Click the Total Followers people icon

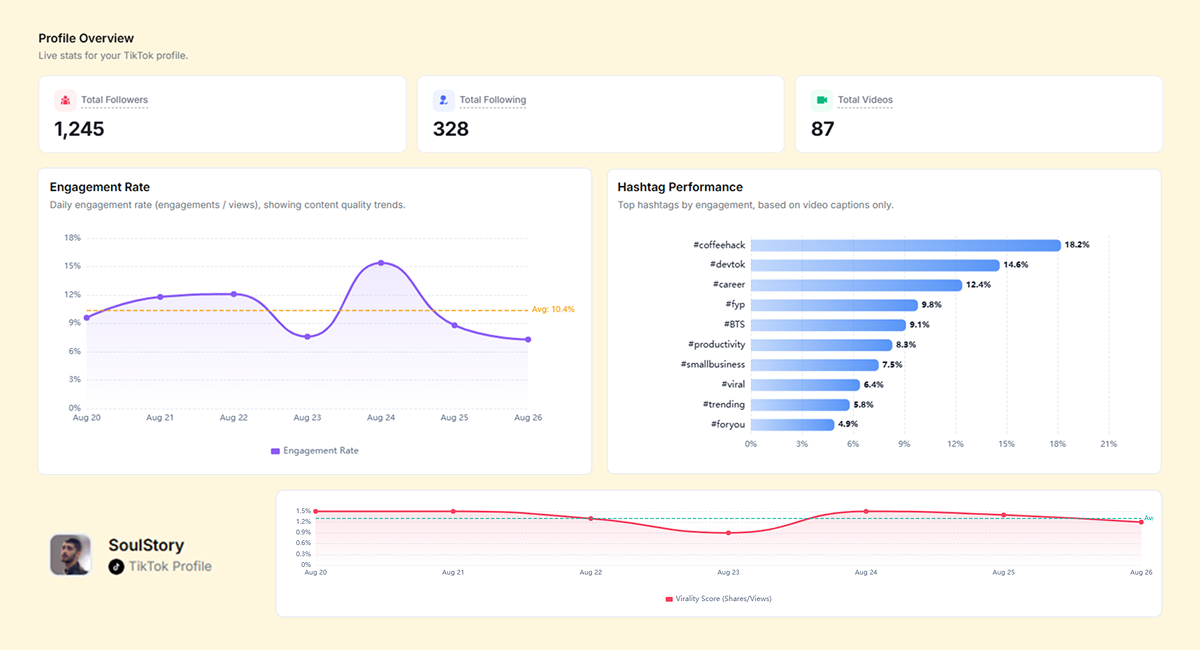pyautogui.click(x=65, y=100)
